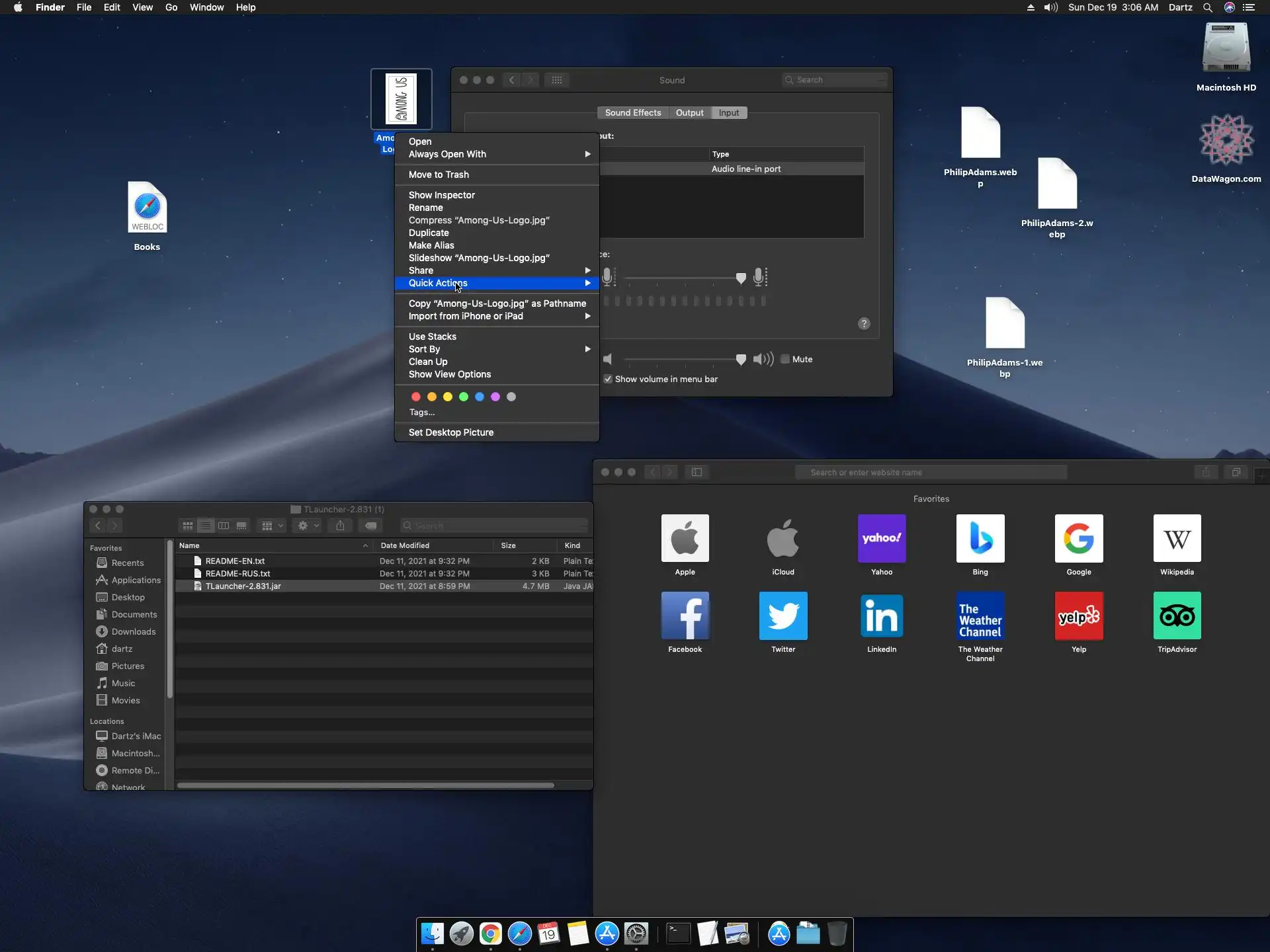Viewport: 1270px width, 952px height.
Task: Switch to the Sound Effects tab
Action: tap(632, 113)
